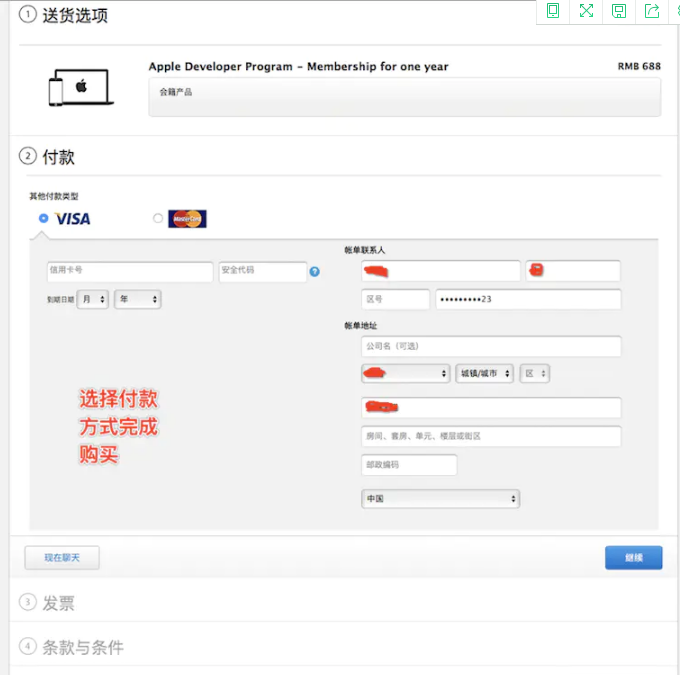
Task: Click the 现在聊天 chat now button
Action: 62,558
